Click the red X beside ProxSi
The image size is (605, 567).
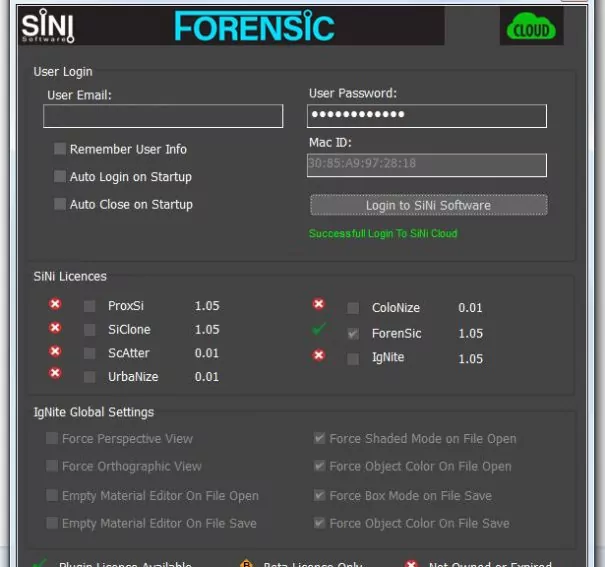pos(55,304)
